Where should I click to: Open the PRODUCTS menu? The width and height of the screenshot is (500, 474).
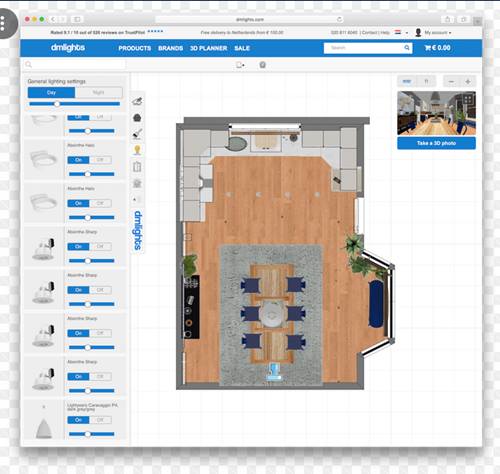[x=135, y=48]
